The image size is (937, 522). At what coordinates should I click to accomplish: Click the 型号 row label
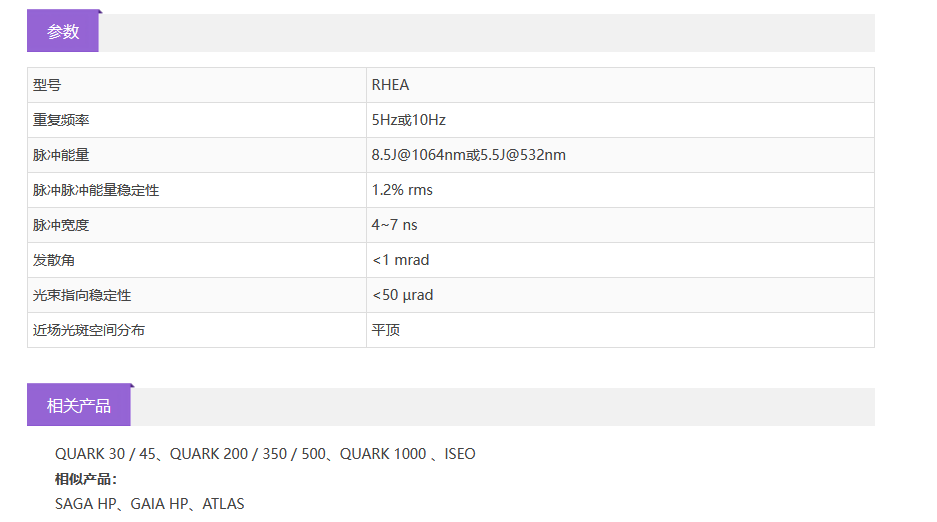coord(47,85)
